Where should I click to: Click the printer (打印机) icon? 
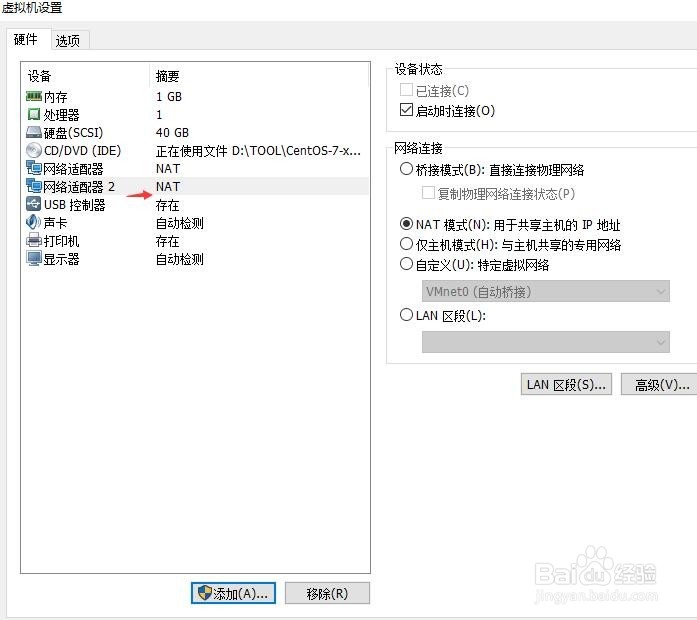tap(34, 240)
